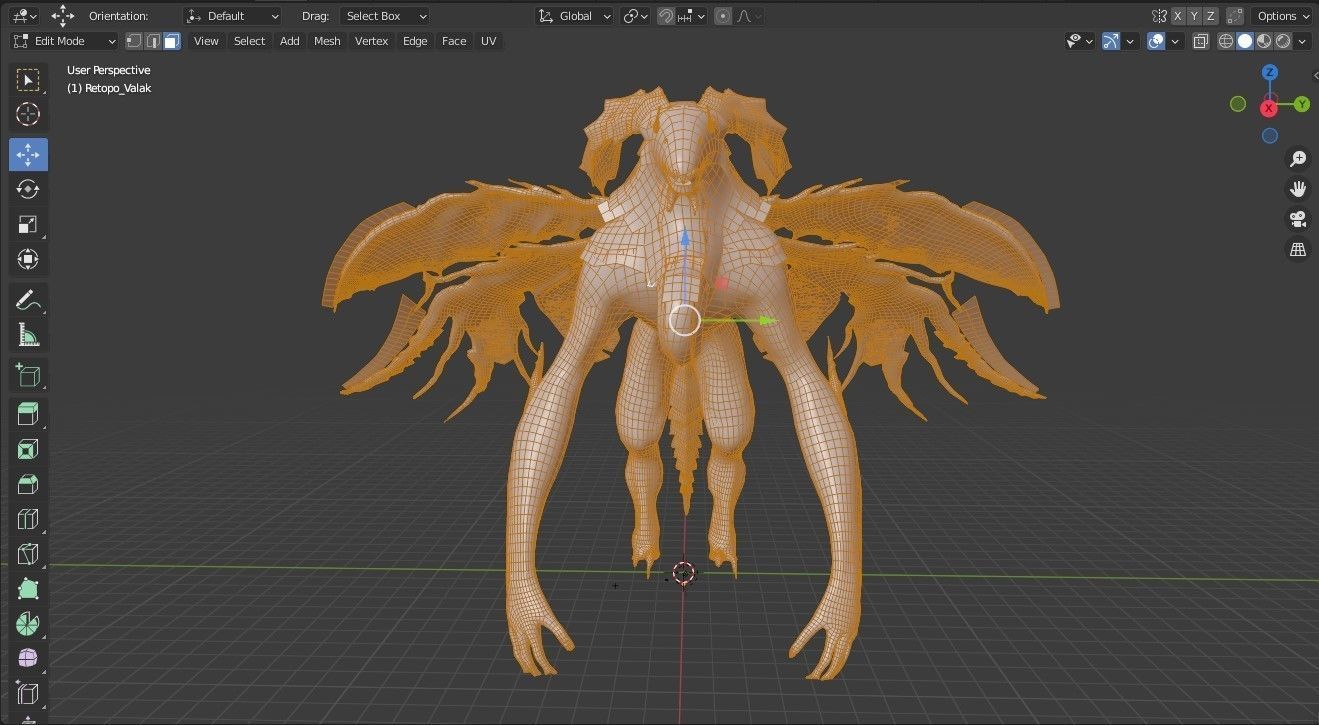The height and width of the screenshot is (725, 1319).
Task: Click the mesh mirror butterfly icon
Action: (1159, 16)
